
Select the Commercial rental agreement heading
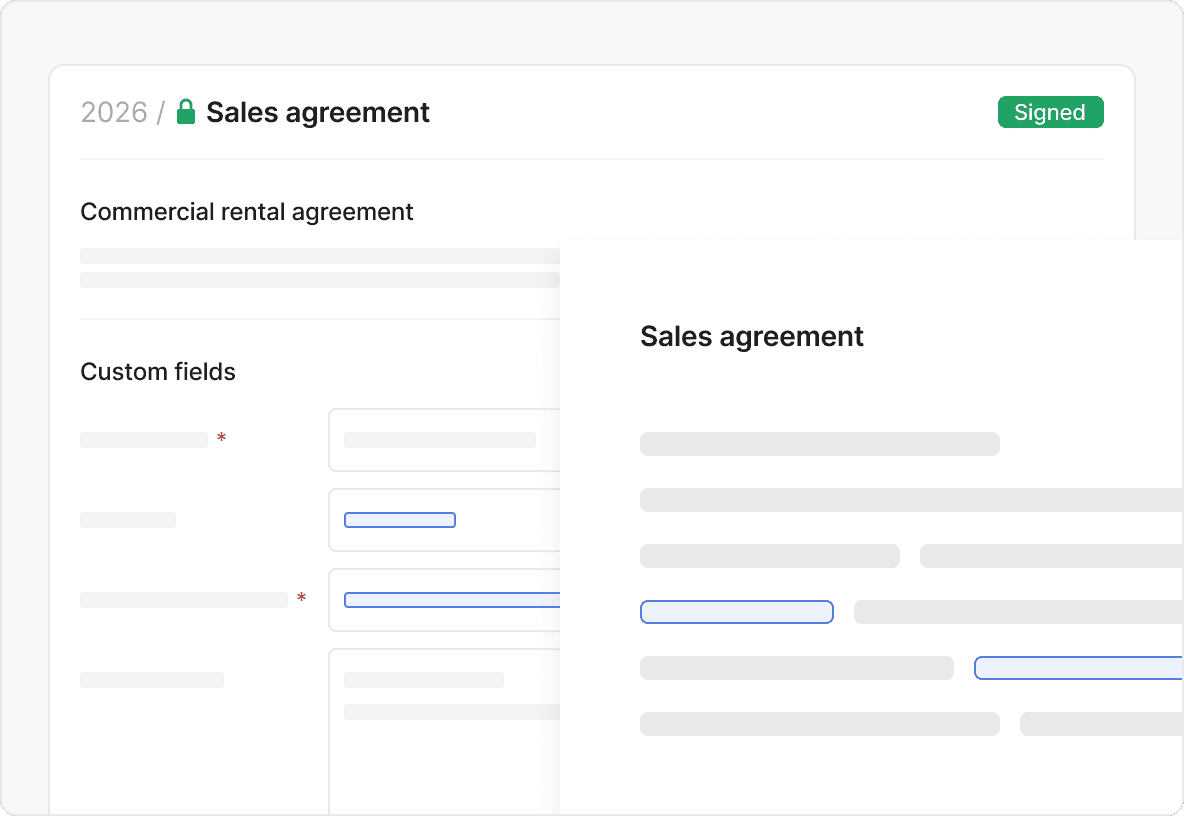[x=247, y=212]
